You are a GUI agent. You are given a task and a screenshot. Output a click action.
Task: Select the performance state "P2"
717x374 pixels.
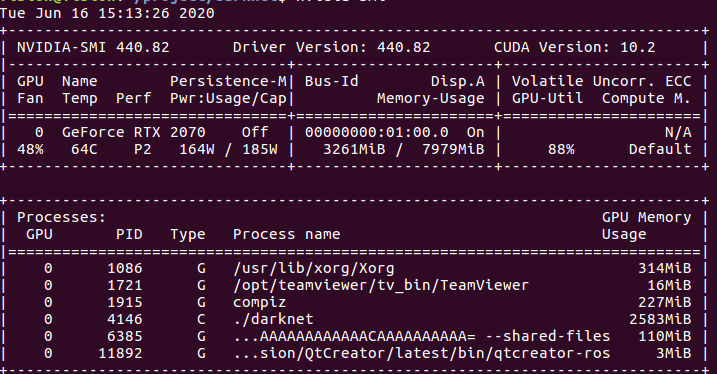pos(143,150)
